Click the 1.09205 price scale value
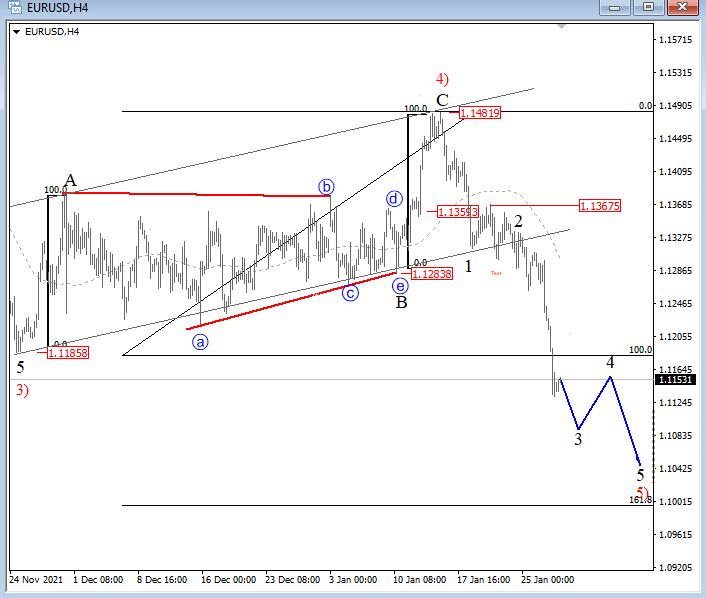 pyautogui.click(x=675, y=567)
